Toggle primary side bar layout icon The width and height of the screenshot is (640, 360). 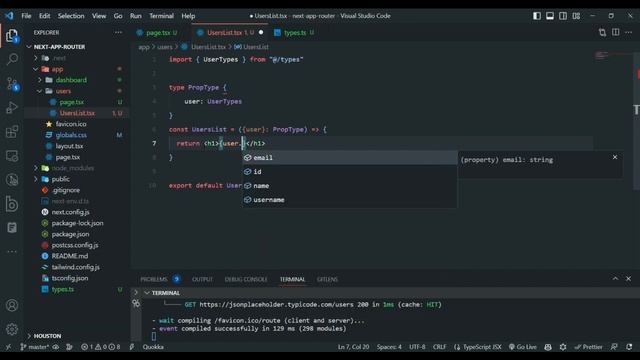point(537,16)
